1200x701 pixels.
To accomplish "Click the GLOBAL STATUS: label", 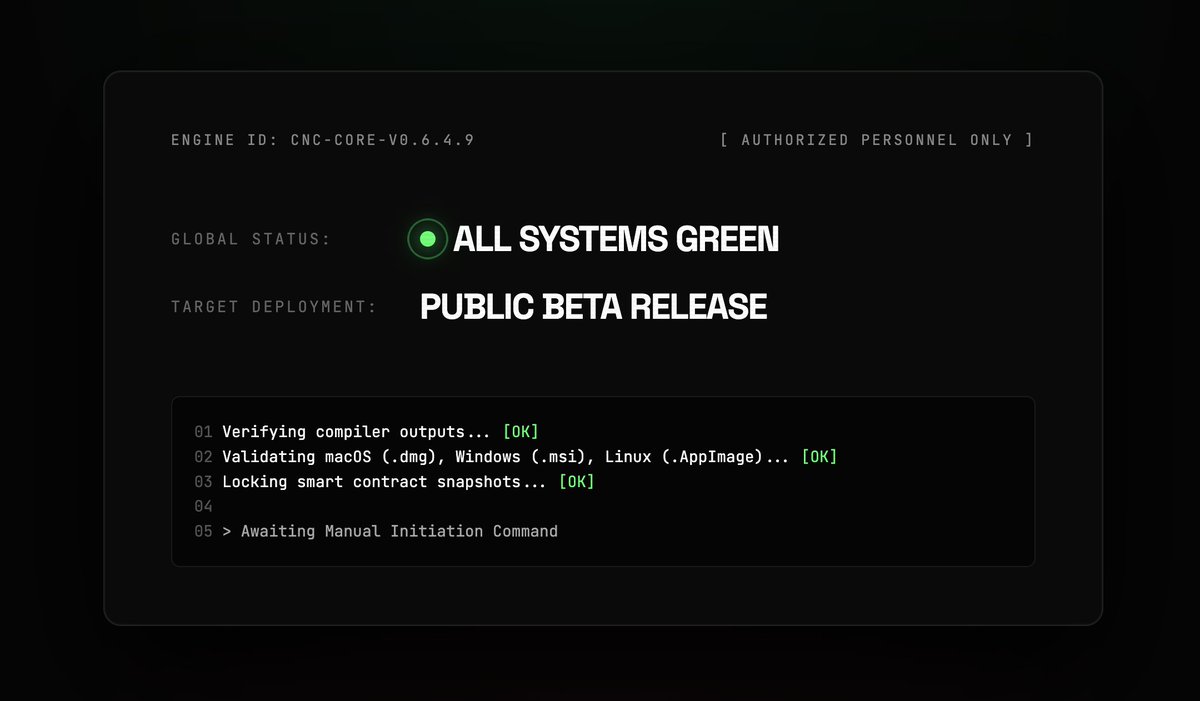I will pos(251,239).
